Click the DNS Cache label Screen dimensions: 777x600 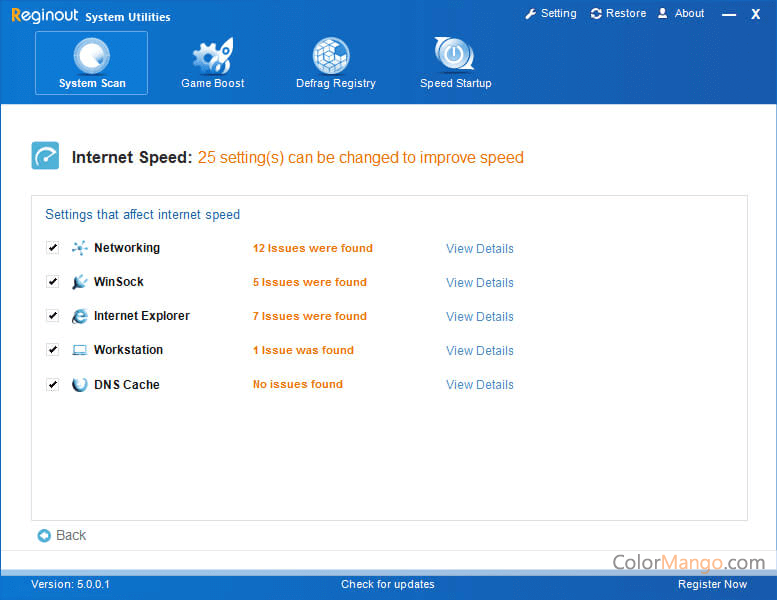127,384
